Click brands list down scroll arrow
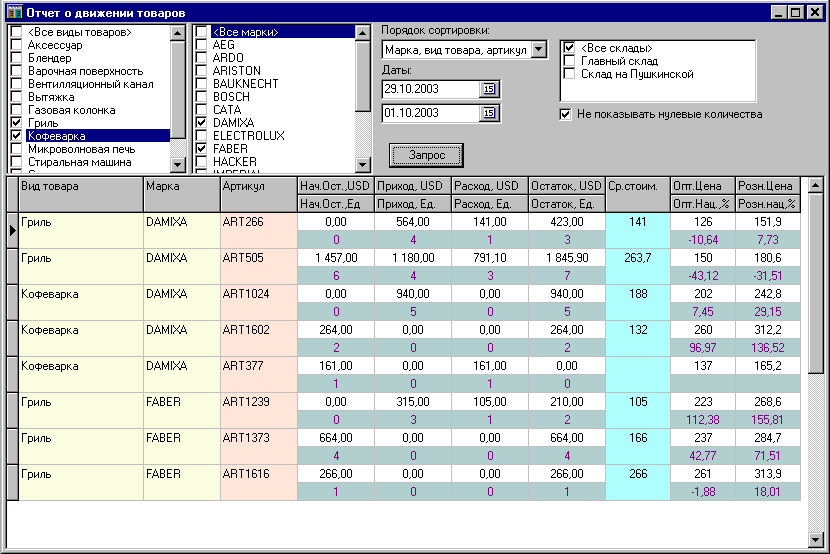 pyautogui.click(x=362, y=165)
